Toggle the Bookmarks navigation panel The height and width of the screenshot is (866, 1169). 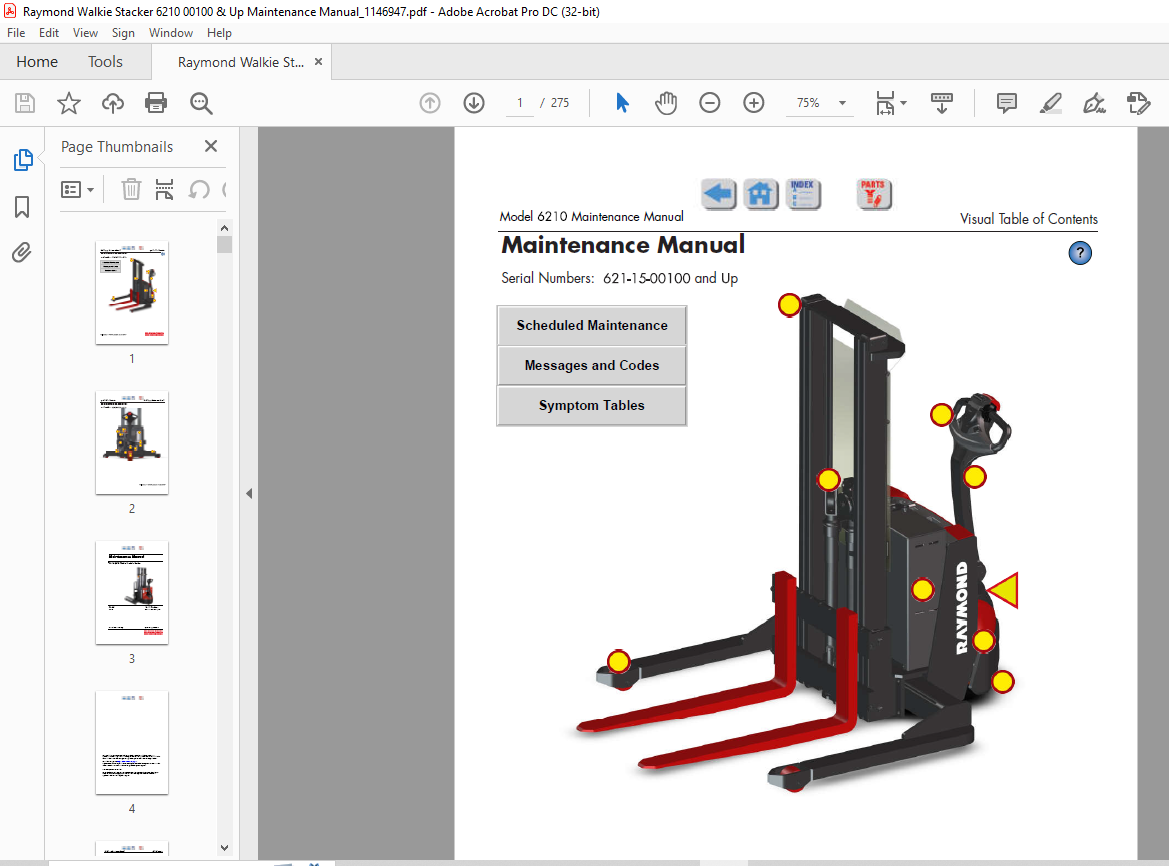pos(22,207)
